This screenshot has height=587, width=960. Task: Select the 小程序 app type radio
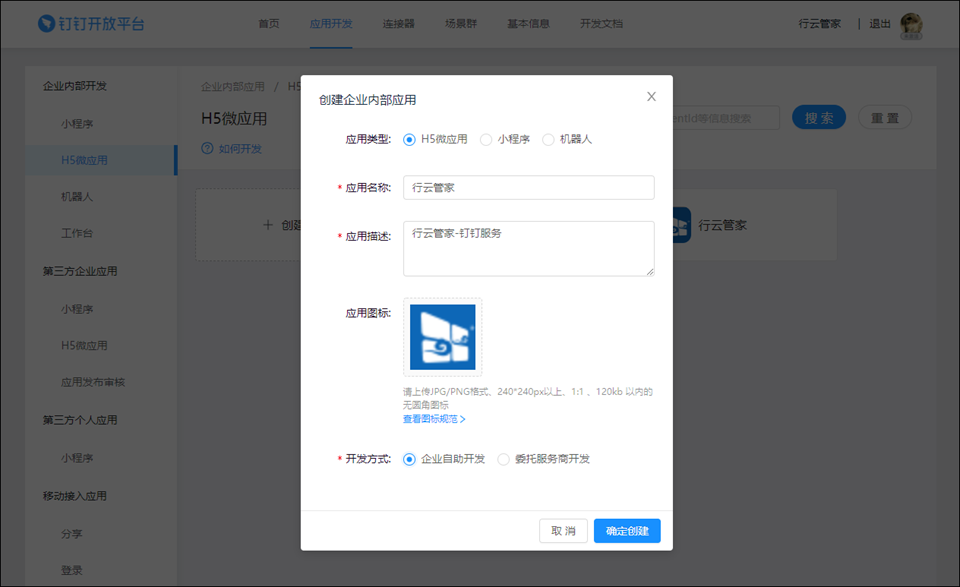pyautogui.click(x=486, y=140)
